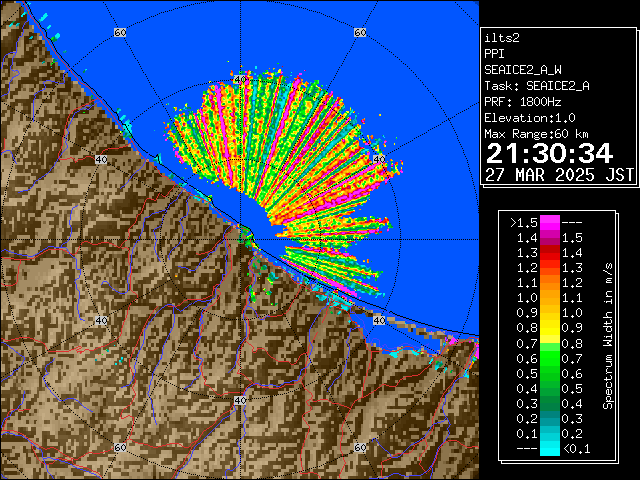Click the 'PRF: 1800Hz' line

click(523, 102)
